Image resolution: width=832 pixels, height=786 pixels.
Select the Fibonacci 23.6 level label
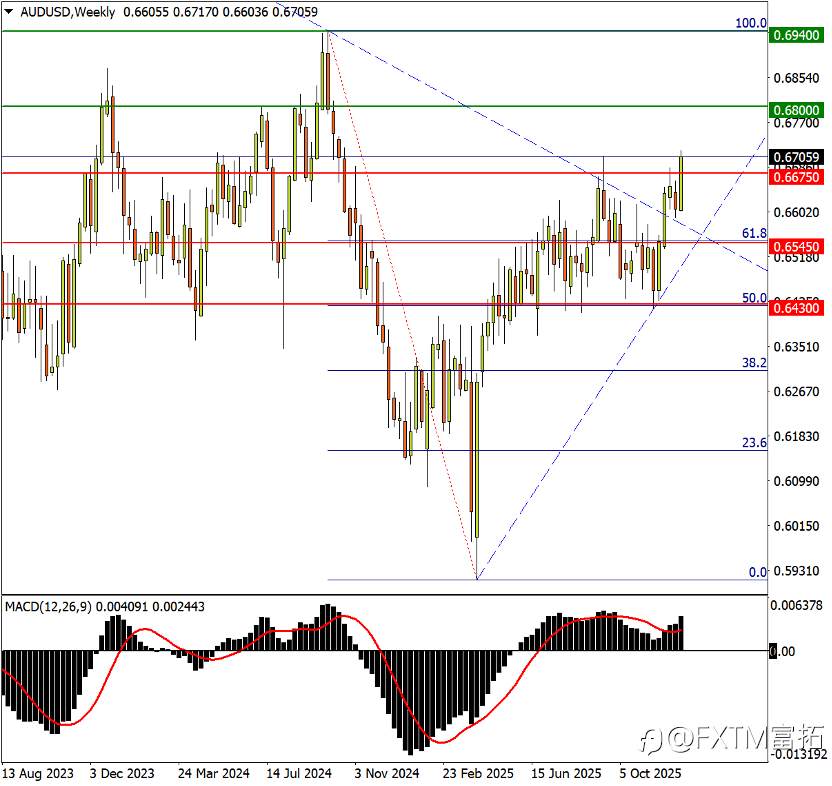[x=754, y=443]
